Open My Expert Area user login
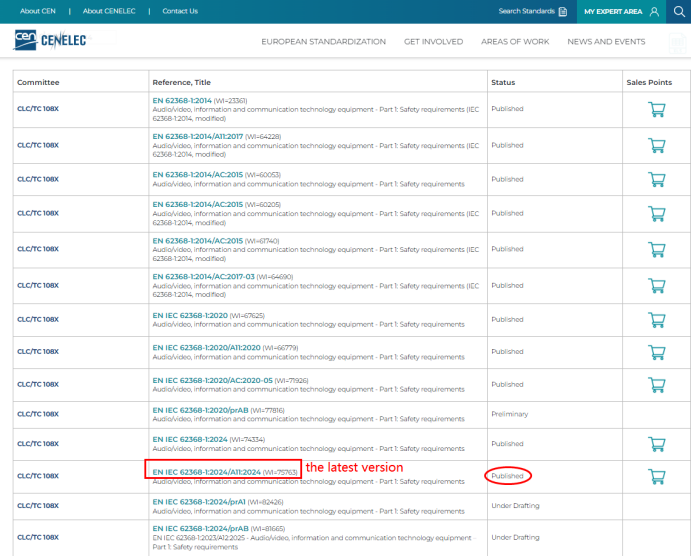 tap(621, 11)
